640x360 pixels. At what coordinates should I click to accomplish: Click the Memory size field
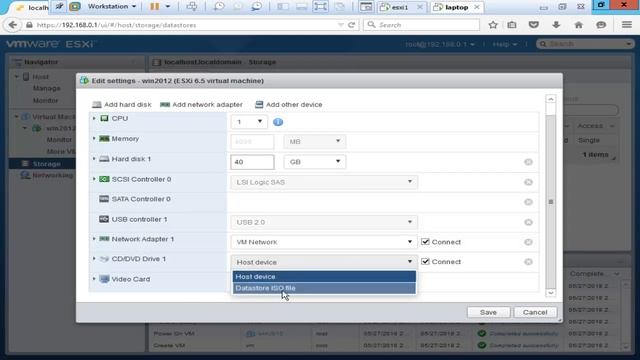[x=252, y=142]
